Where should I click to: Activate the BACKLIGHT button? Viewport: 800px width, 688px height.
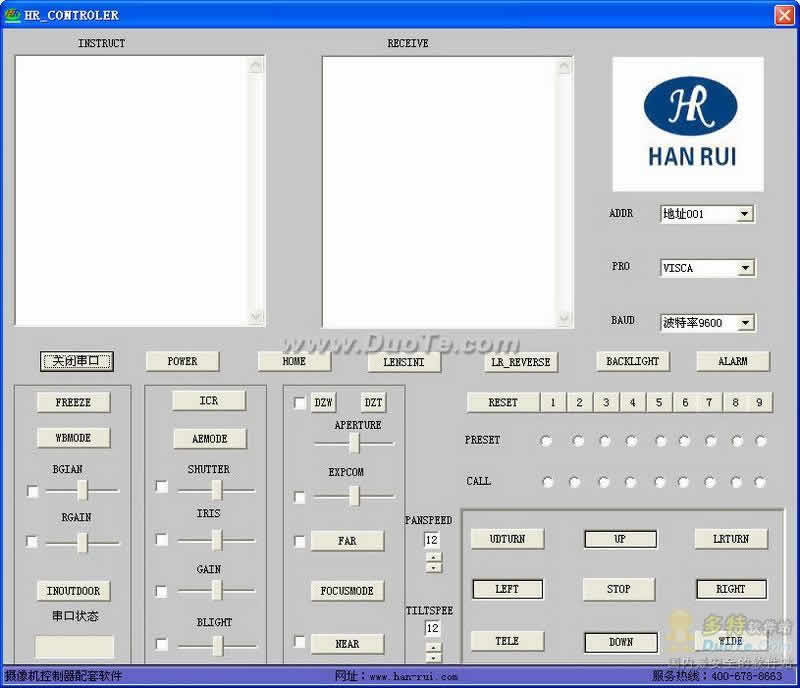point(633,361)
